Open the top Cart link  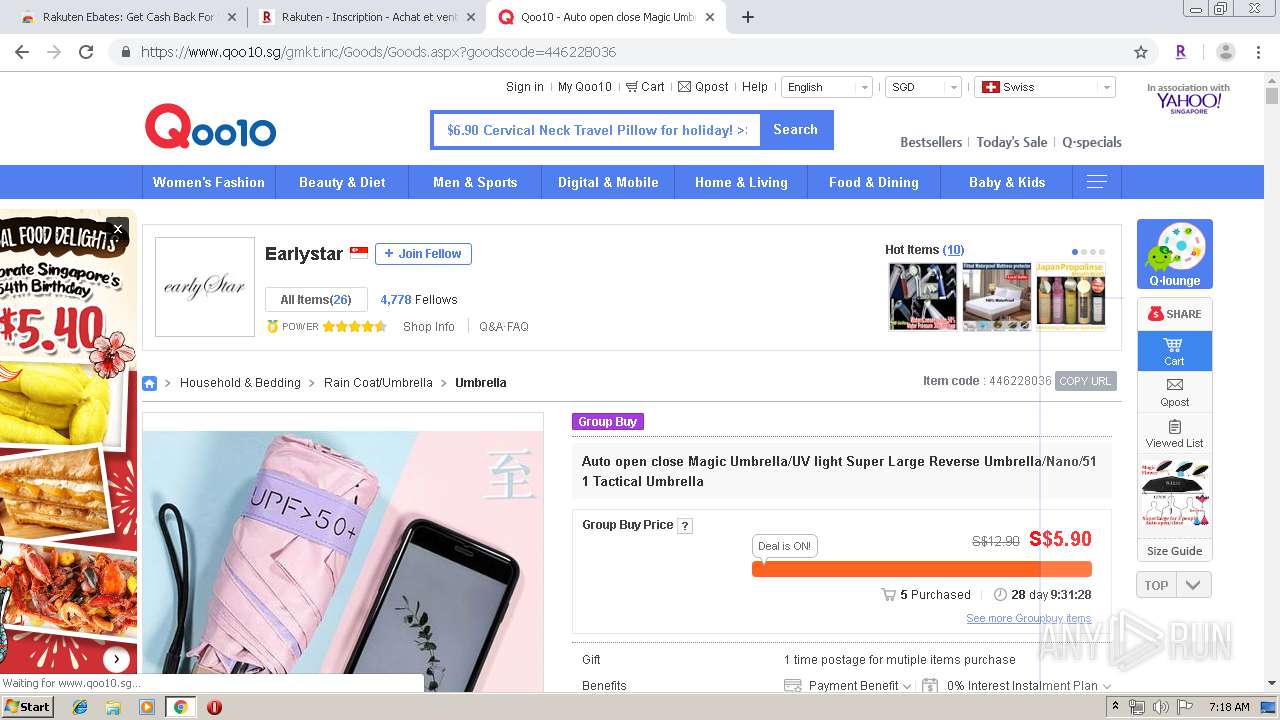click(645, 87)
